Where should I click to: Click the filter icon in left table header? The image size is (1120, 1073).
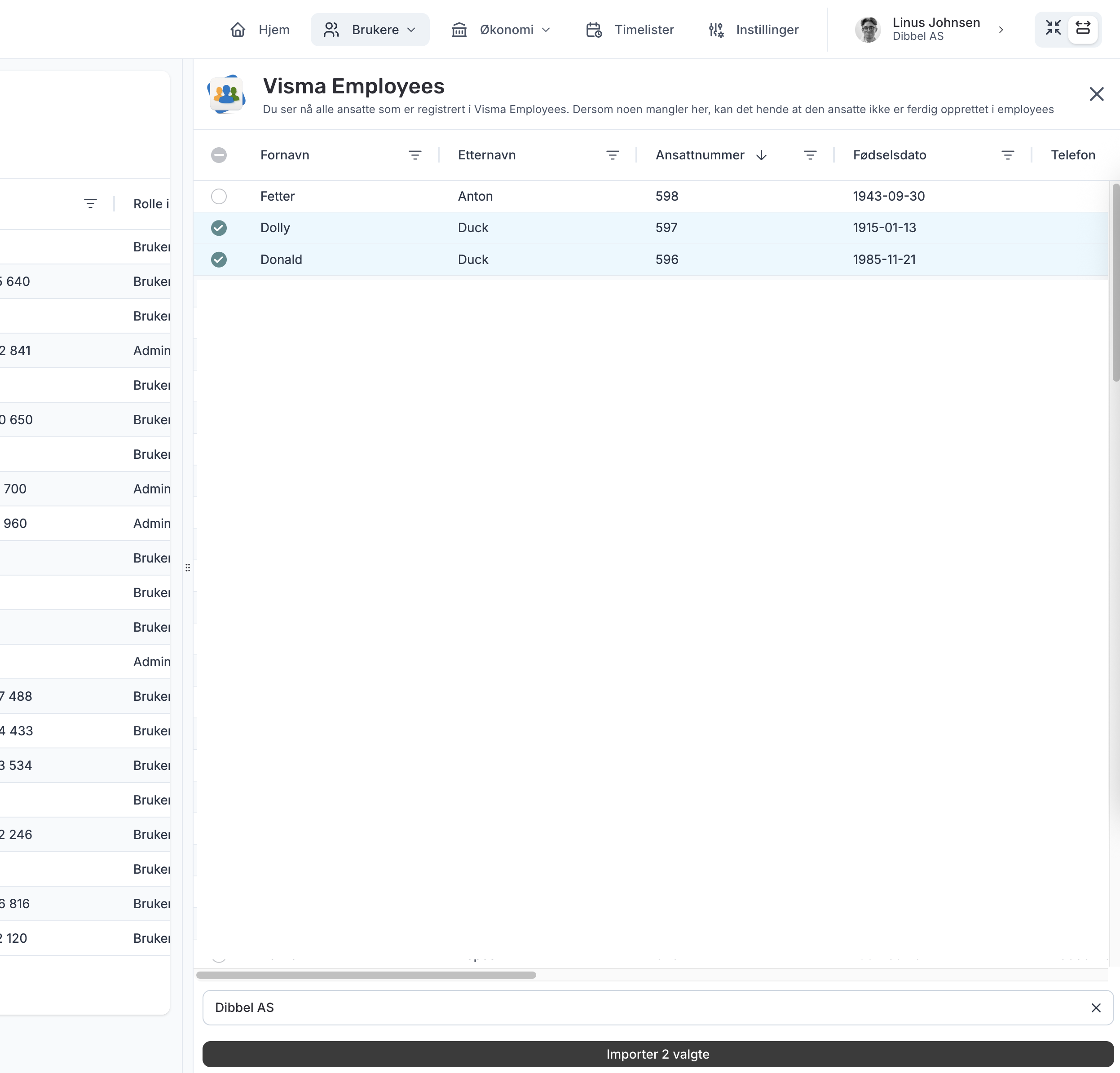click(x=90, y=203)
